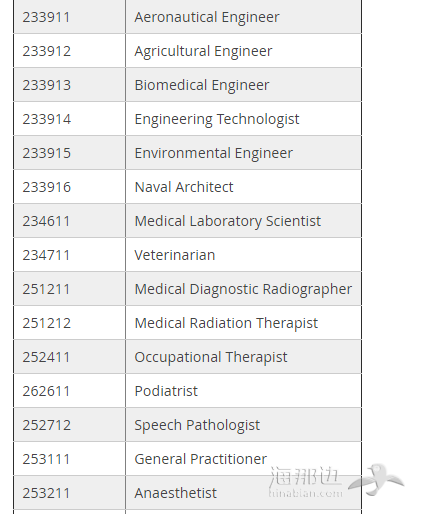Click General Practitioner text
The width and height of the screenshot is (425, 514).
pos(201,459)
